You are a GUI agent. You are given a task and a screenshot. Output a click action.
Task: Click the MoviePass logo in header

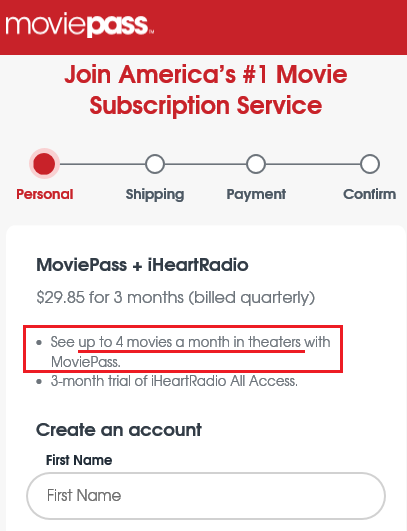pos(80,25)
